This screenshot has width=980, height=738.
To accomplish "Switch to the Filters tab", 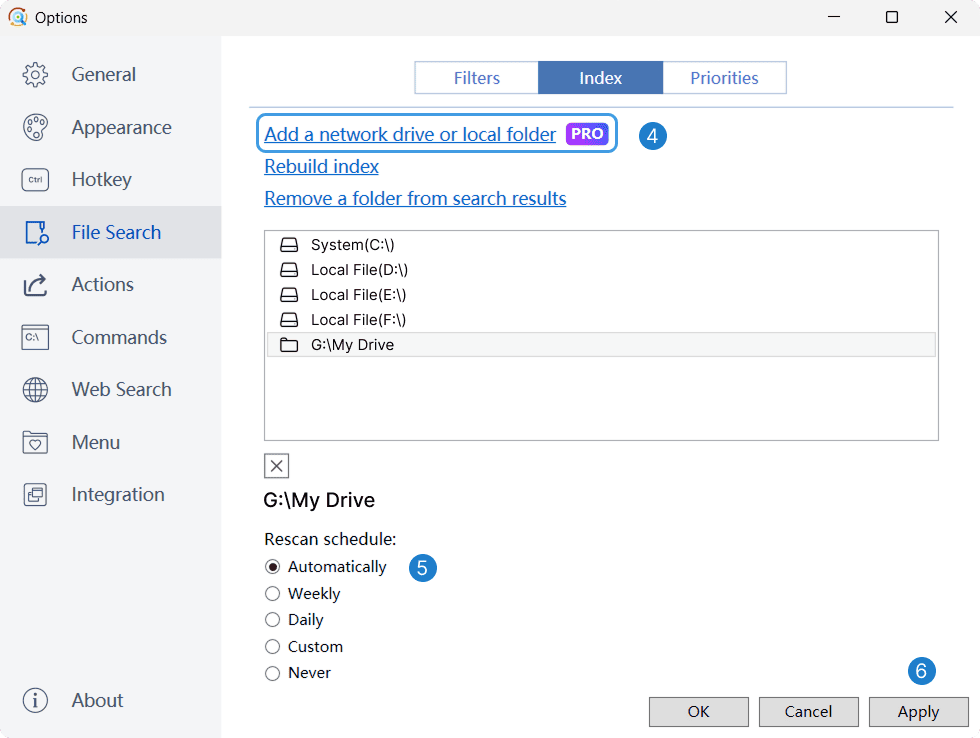I will coord(476,77).
